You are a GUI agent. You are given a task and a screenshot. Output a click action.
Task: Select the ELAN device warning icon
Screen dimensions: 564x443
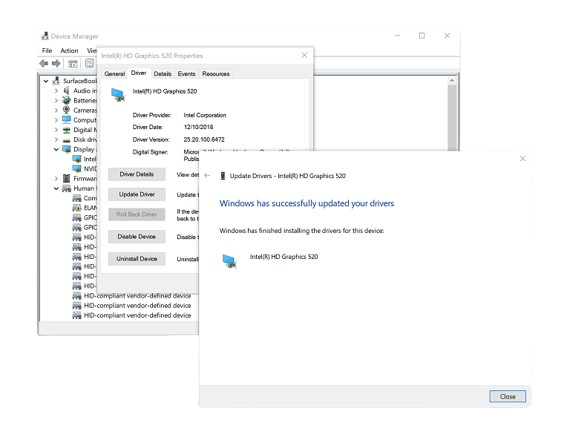pos(77,208)
